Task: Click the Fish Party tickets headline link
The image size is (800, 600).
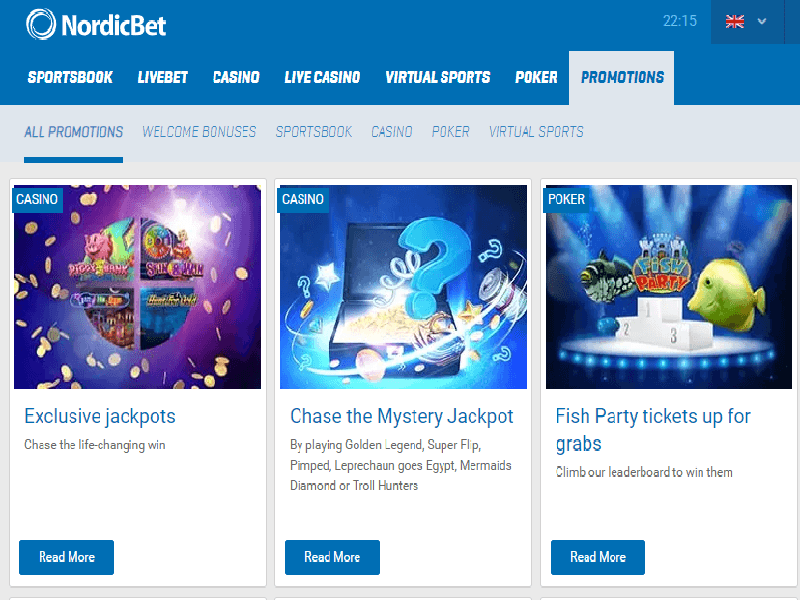Action: point(653,430)
